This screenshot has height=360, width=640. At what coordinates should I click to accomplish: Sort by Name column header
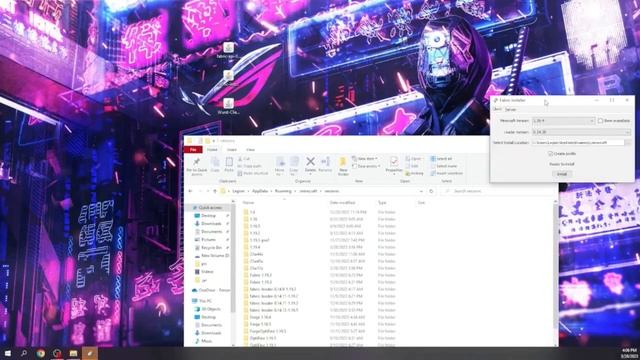[x=248, y=202]
